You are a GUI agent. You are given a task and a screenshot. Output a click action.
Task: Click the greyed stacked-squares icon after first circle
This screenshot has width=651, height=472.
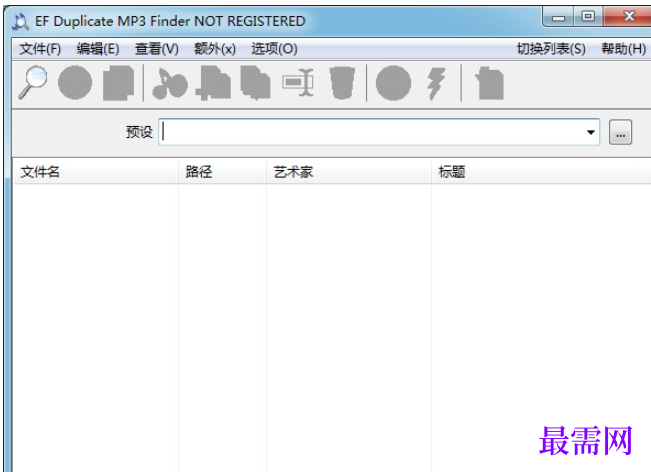[119, 83]
